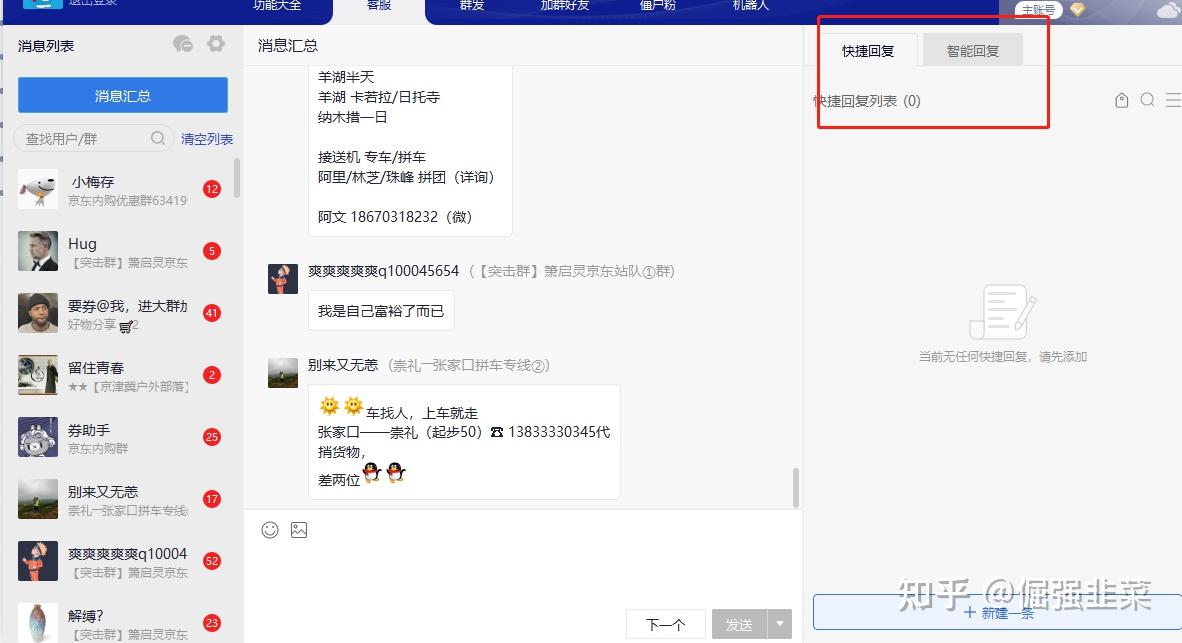
Task: Select the 券助手 conversation
Action: 121,437
